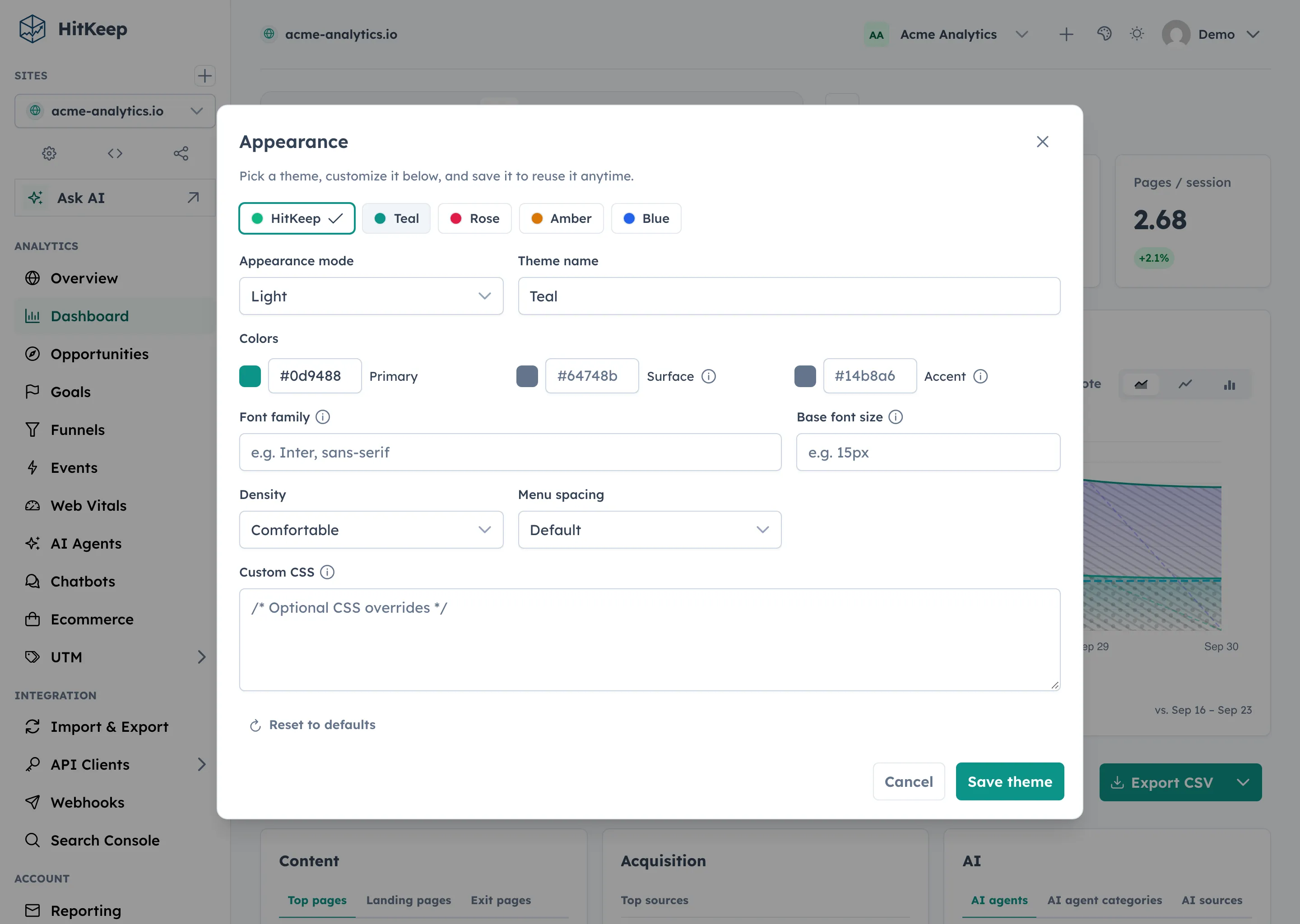The height and width of the screenshot is (924, 1300).
Task: Select the HitKeep theme preset
Action: point(297,218)
